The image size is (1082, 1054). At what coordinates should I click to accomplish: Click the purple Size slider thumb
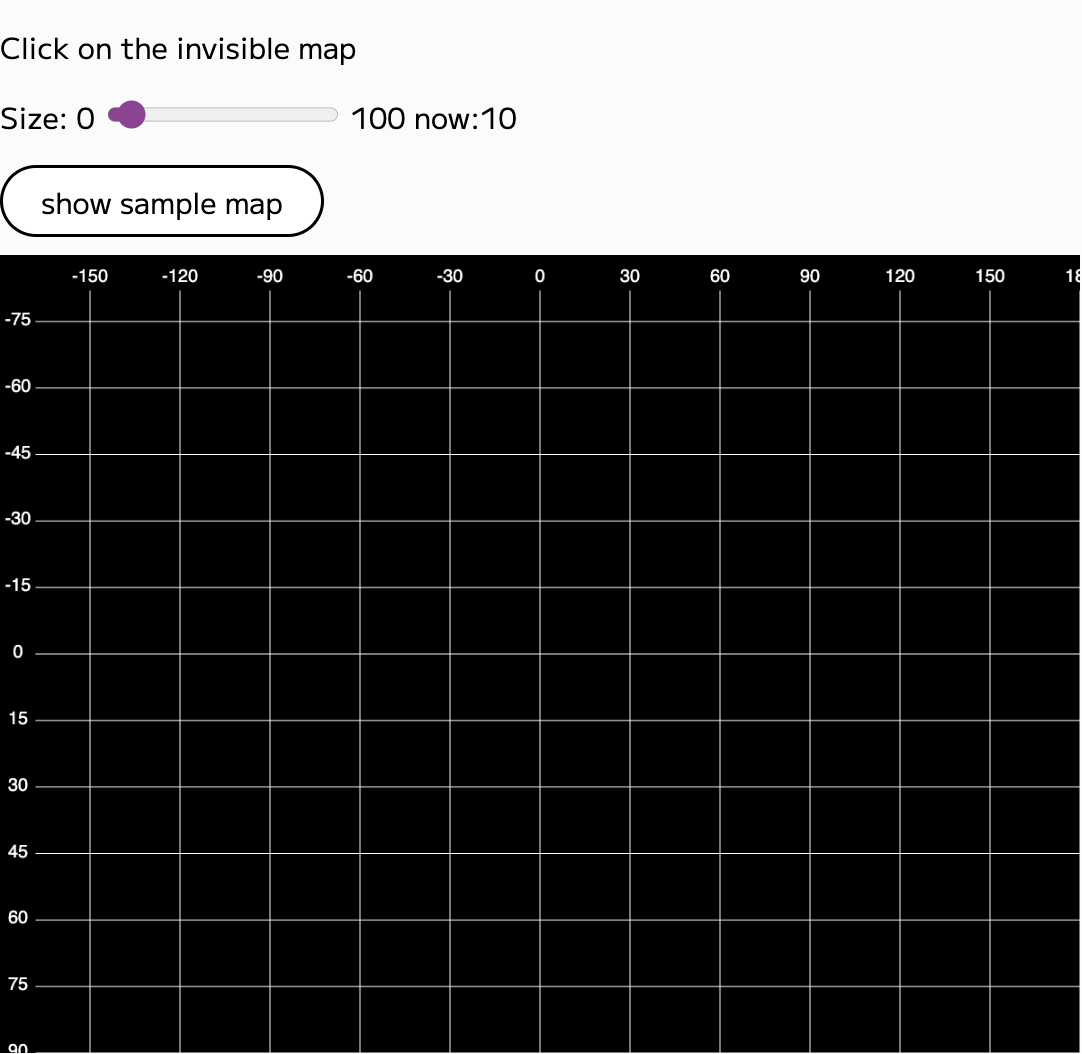(130, 116)
